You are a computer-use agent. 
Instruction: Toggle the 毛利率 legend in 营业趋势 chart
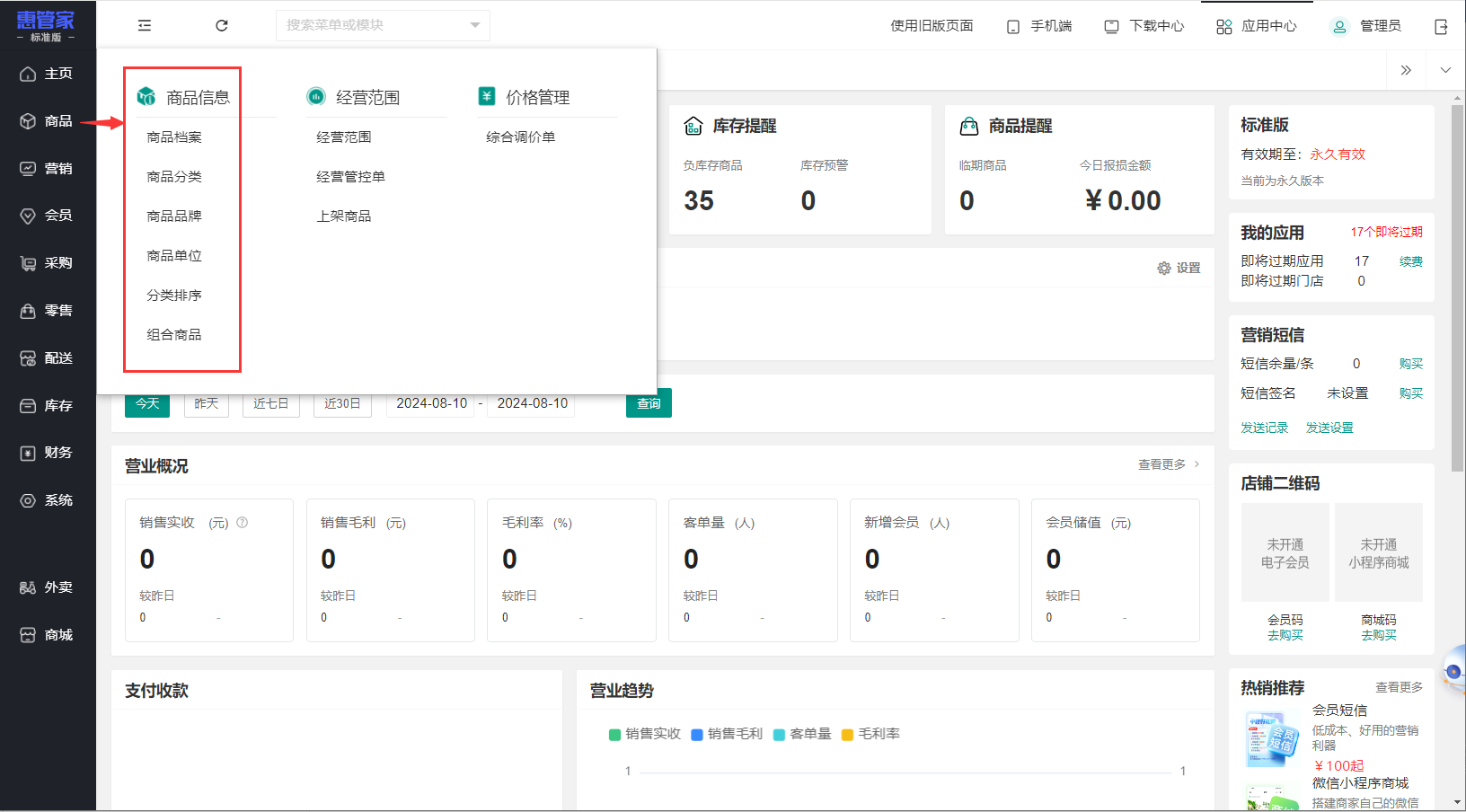pos(870,734)
